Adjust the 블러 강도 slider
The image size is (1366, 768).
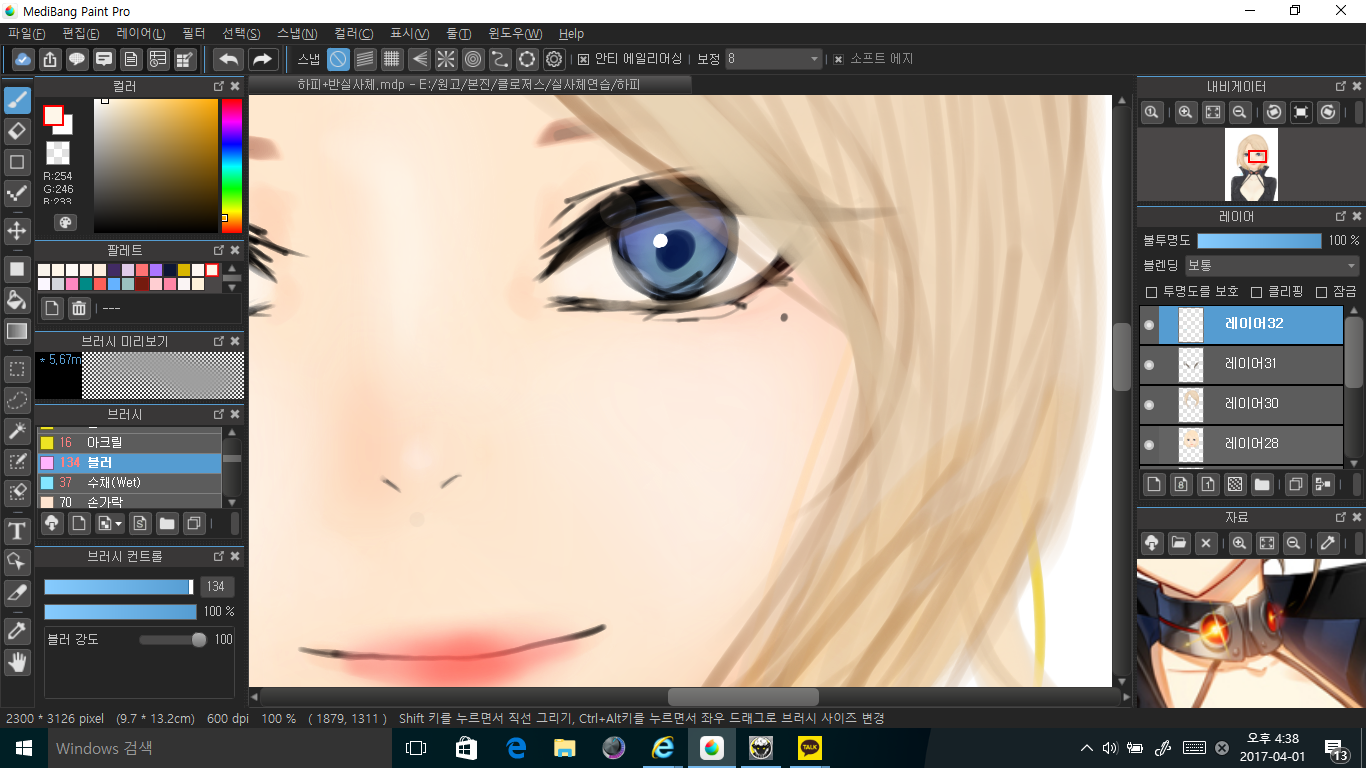coord(173,639)
